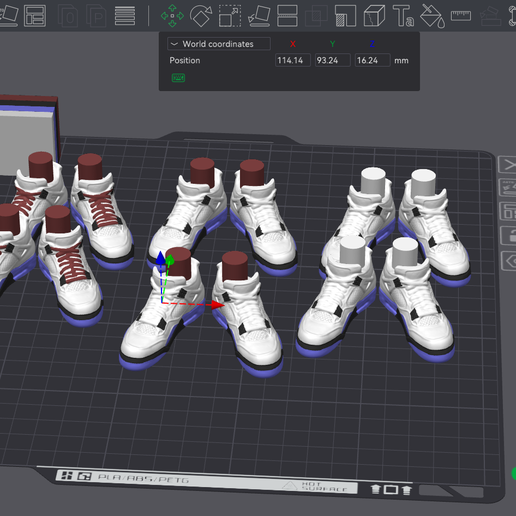Click the blue Z-axis gizmo arrow
516x516 pixels.
pos(160,258)
